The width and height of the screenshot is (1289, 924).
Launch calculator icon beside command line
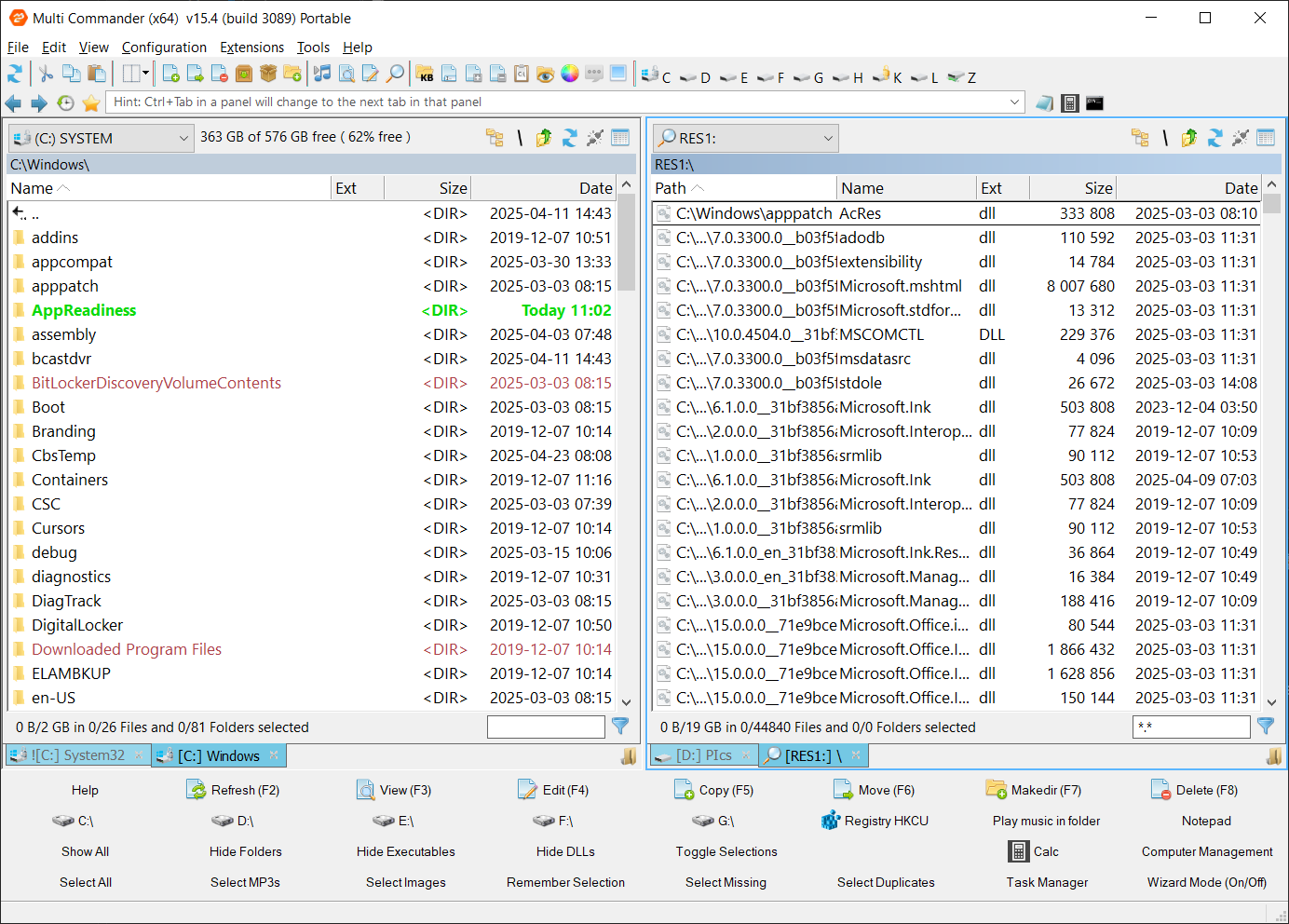[1070, 103]
